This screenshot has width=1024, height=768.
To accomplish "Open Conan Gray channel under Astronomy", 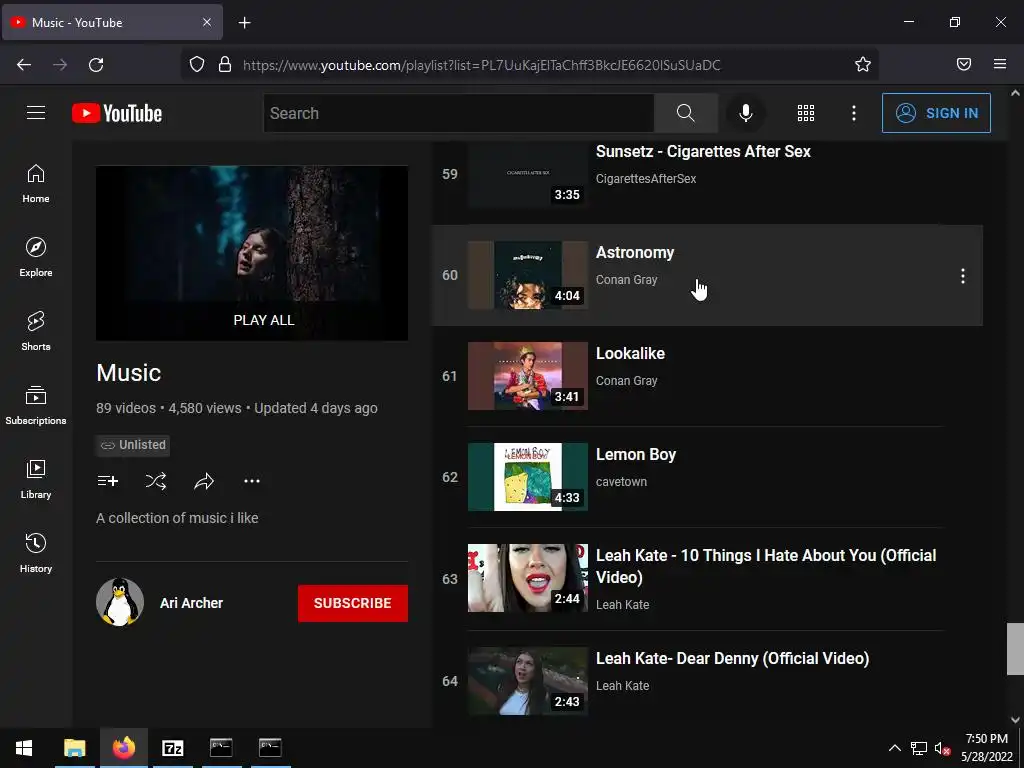I will click(626, 280).
